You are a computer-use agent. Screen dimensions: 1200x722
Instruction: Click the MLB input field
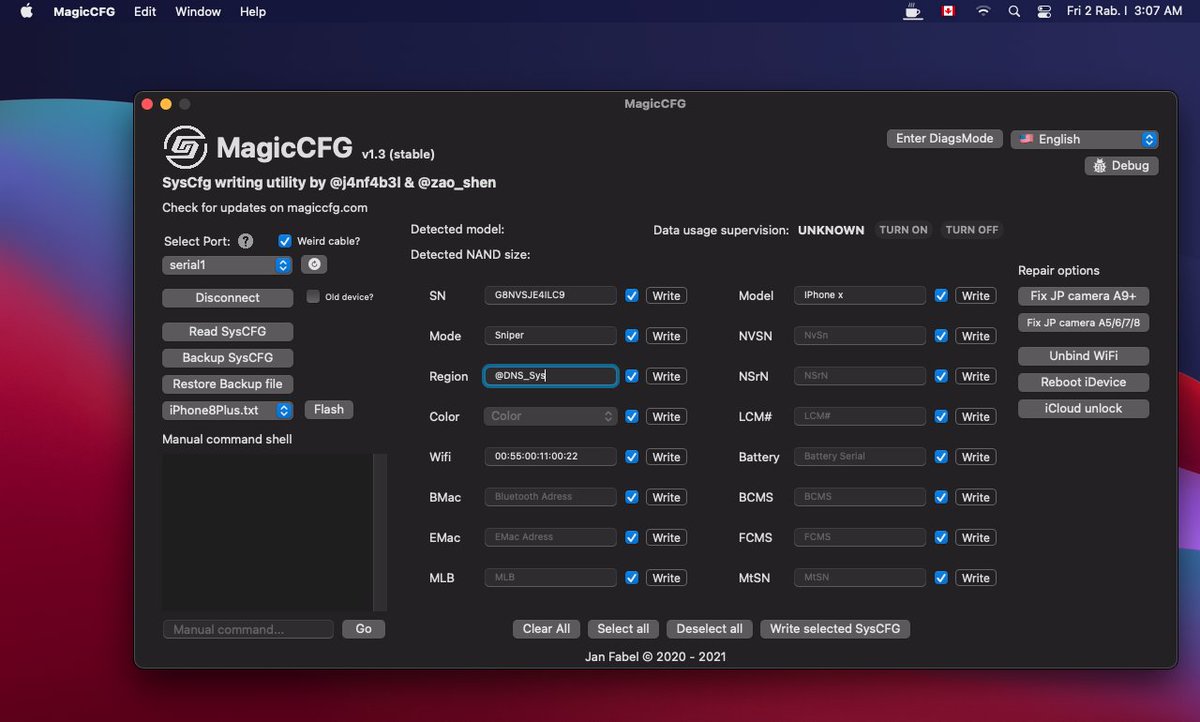coord(550,577)
